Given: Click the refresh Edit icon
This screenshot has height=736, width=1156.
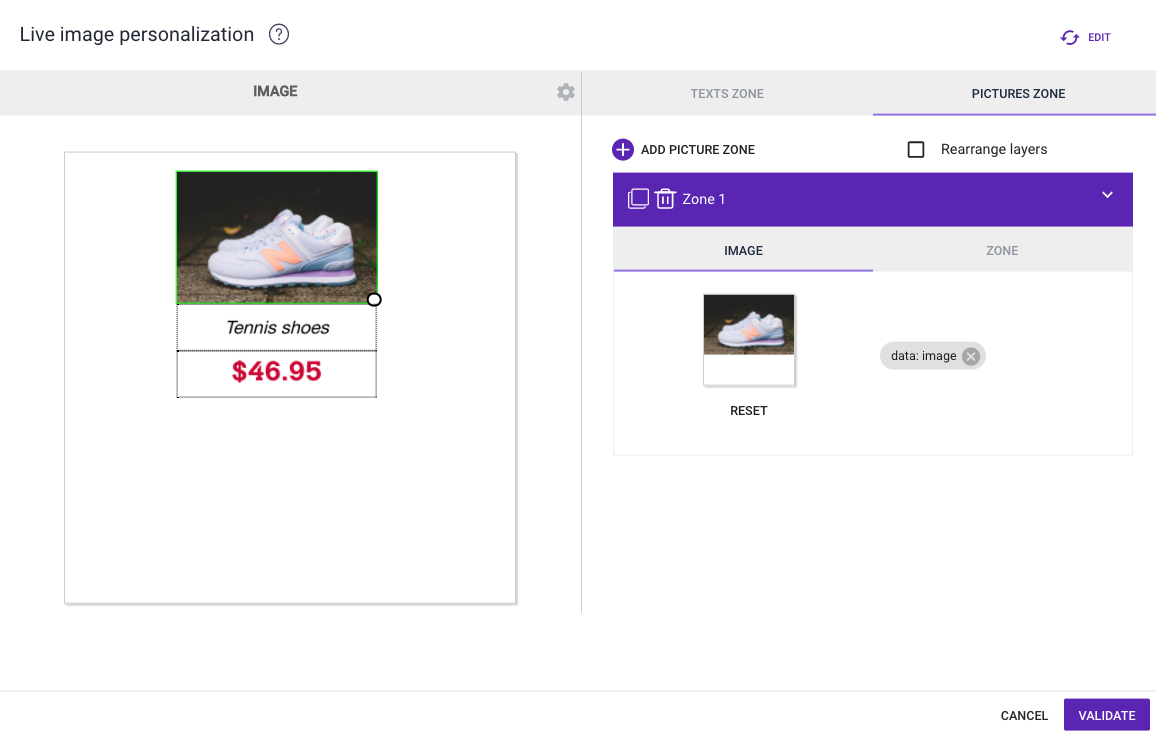Looking at the screenshot, I should point(1070,38).
